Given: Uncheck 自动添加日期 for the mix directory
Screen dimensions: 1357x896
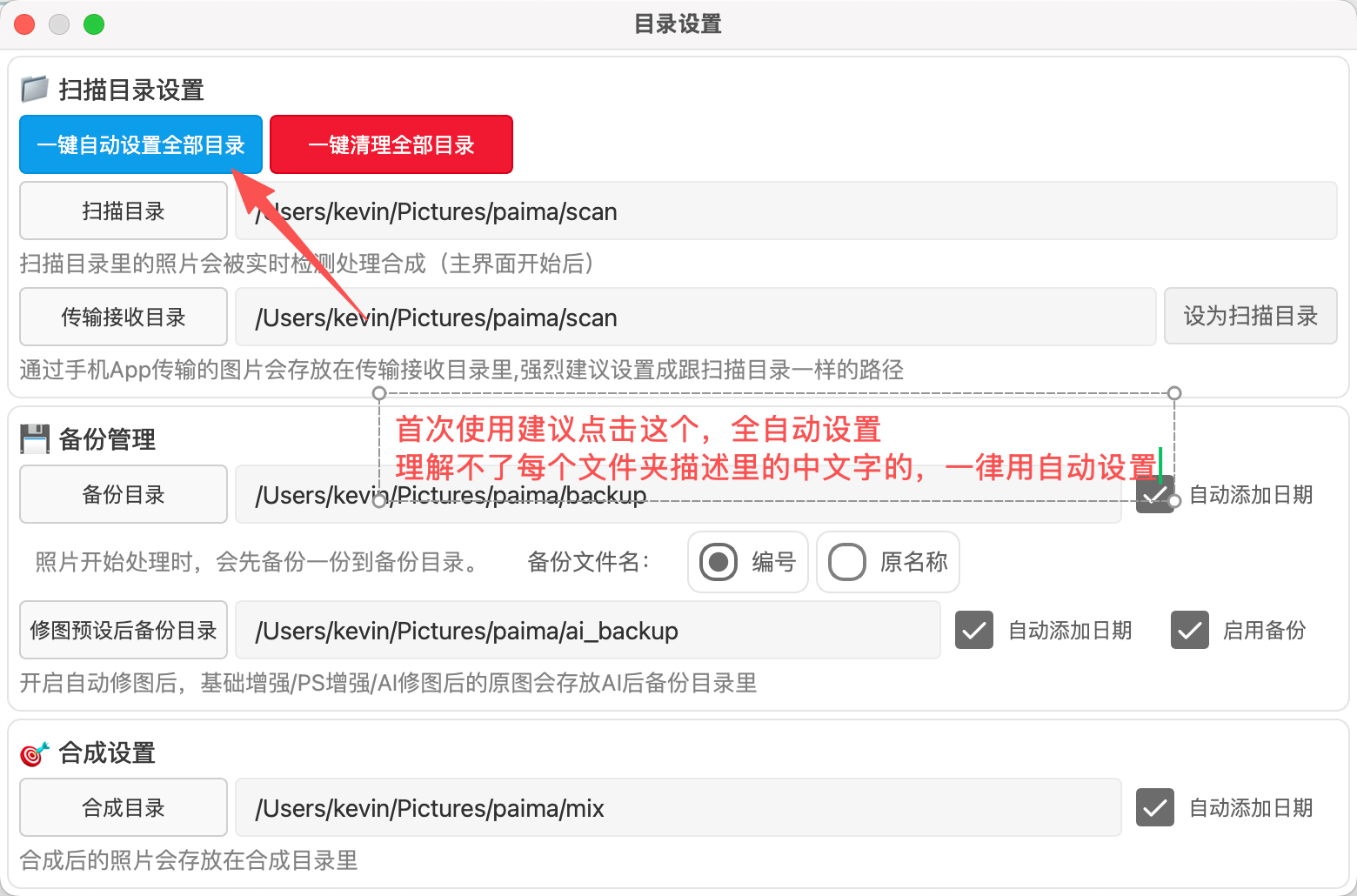Looking at the screenshot, I should click(1155, 808).
